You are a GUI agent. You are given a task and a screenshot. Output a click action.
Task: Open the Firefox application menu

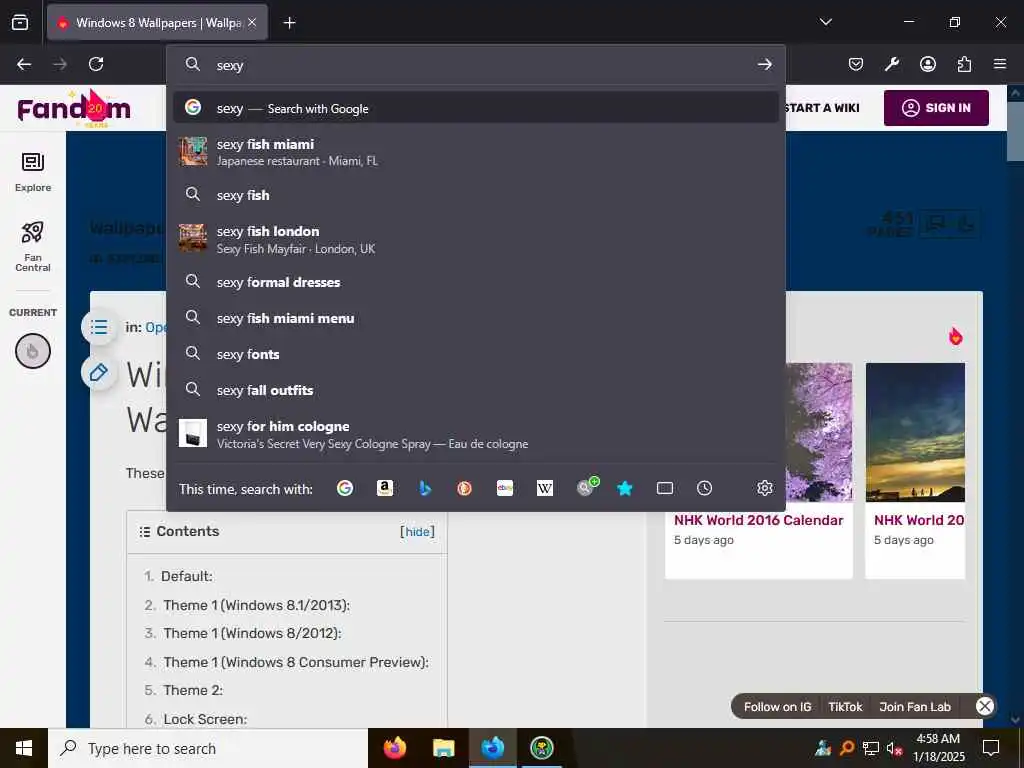[x=1000, y=64]
